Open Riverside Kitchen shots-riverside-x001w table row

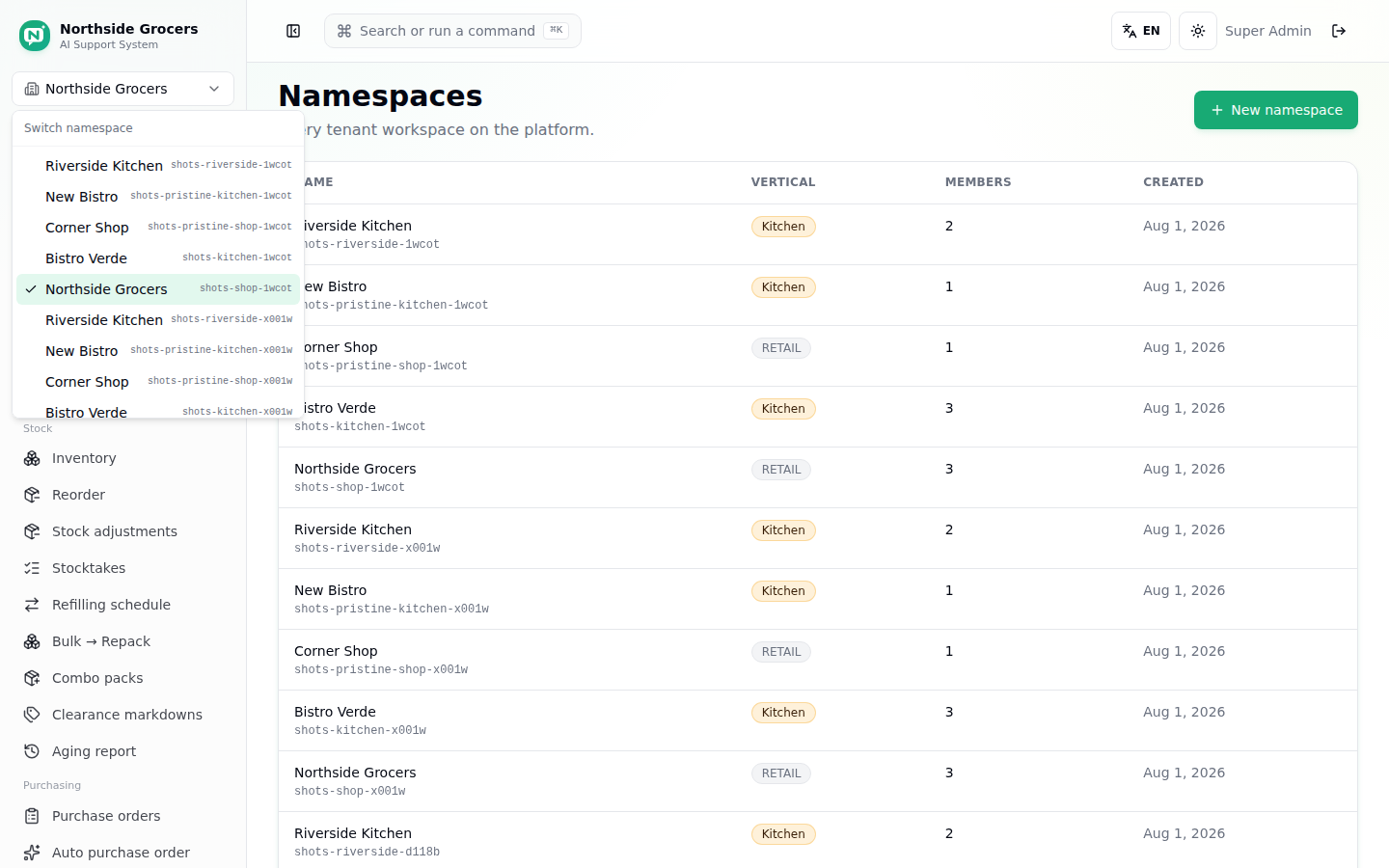[817, 538]
